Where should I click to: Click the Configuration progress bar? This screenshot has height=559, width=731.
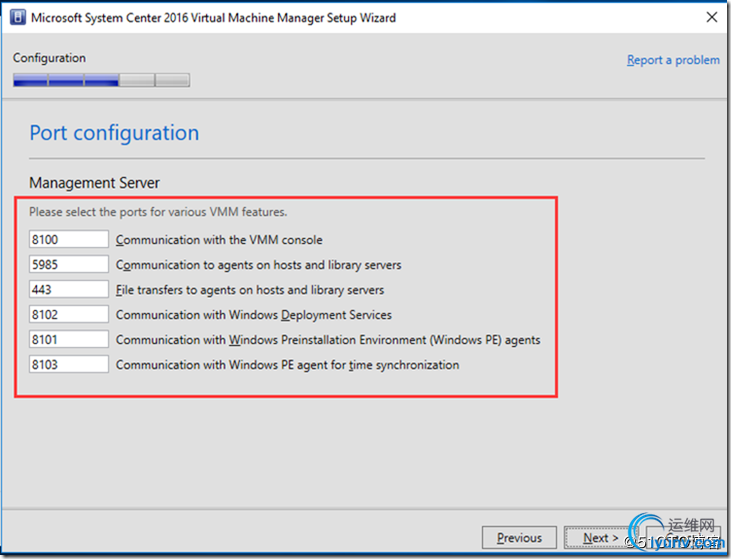[x=101, y=80]
